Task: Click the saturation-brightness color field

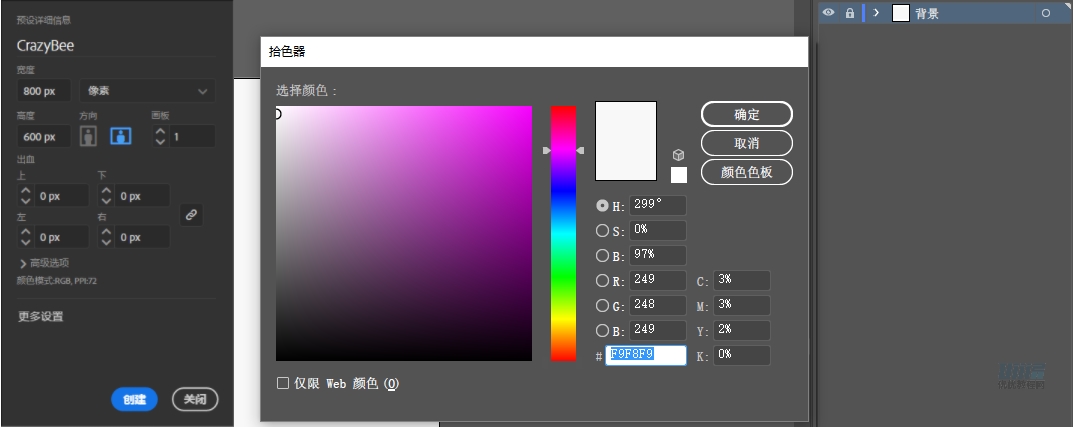Action: click(404, 233)
